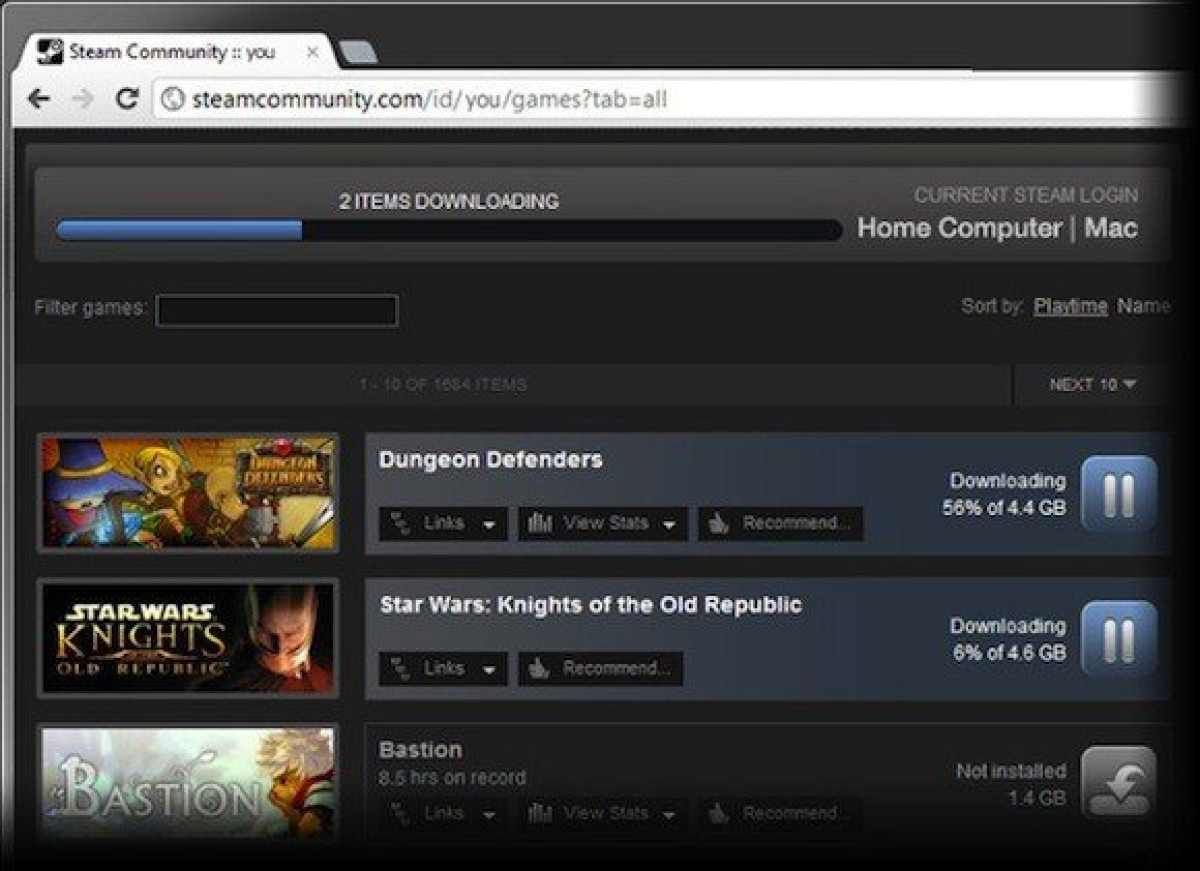
Task: Reload the Steam Community page
Action: (x=126, y=99)
